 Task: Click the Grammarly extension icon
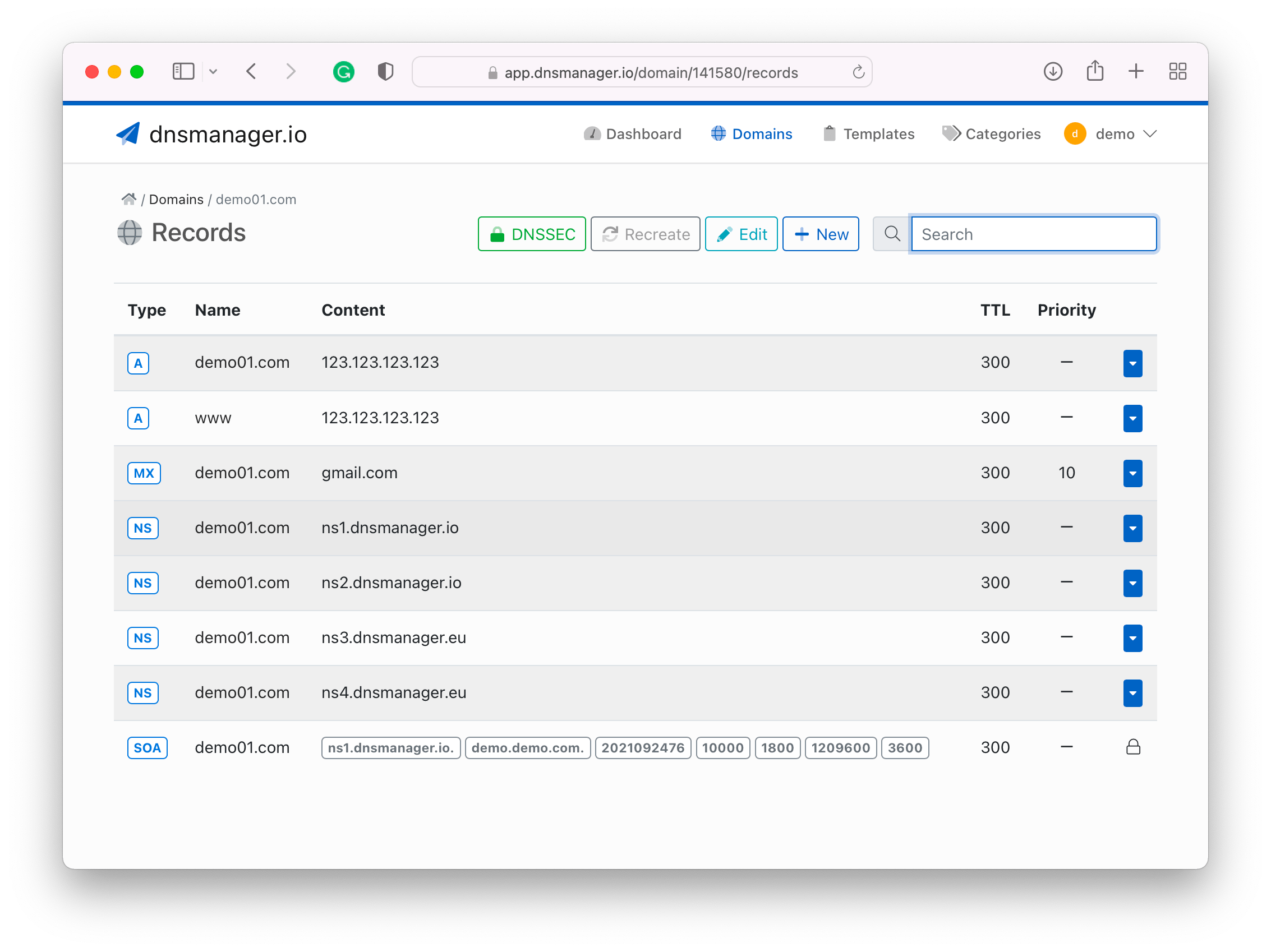[344, 72]
